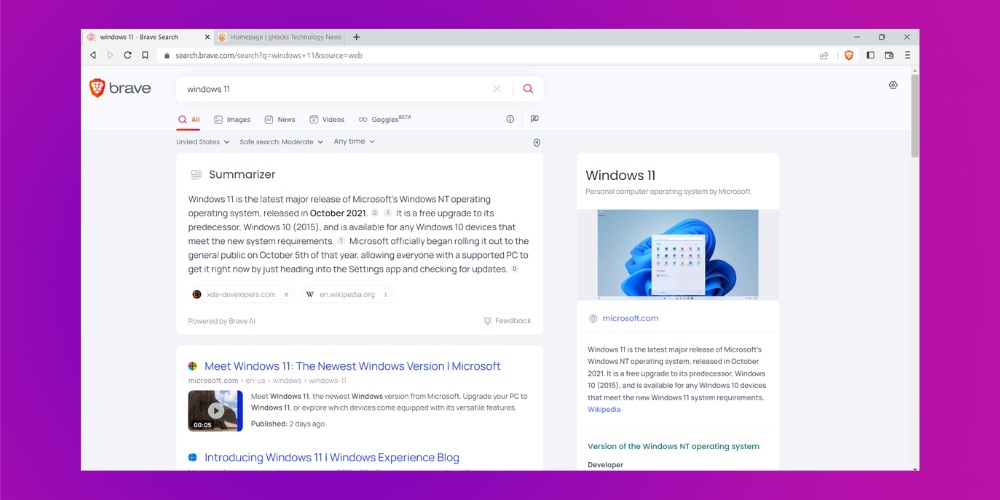
Task: Click the browser address bar URL
Action: 268,55
